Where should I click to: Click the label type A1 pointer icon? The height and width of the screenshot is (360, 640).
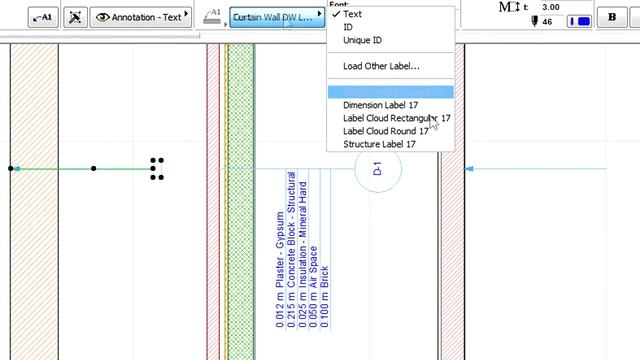click(213, 17)
